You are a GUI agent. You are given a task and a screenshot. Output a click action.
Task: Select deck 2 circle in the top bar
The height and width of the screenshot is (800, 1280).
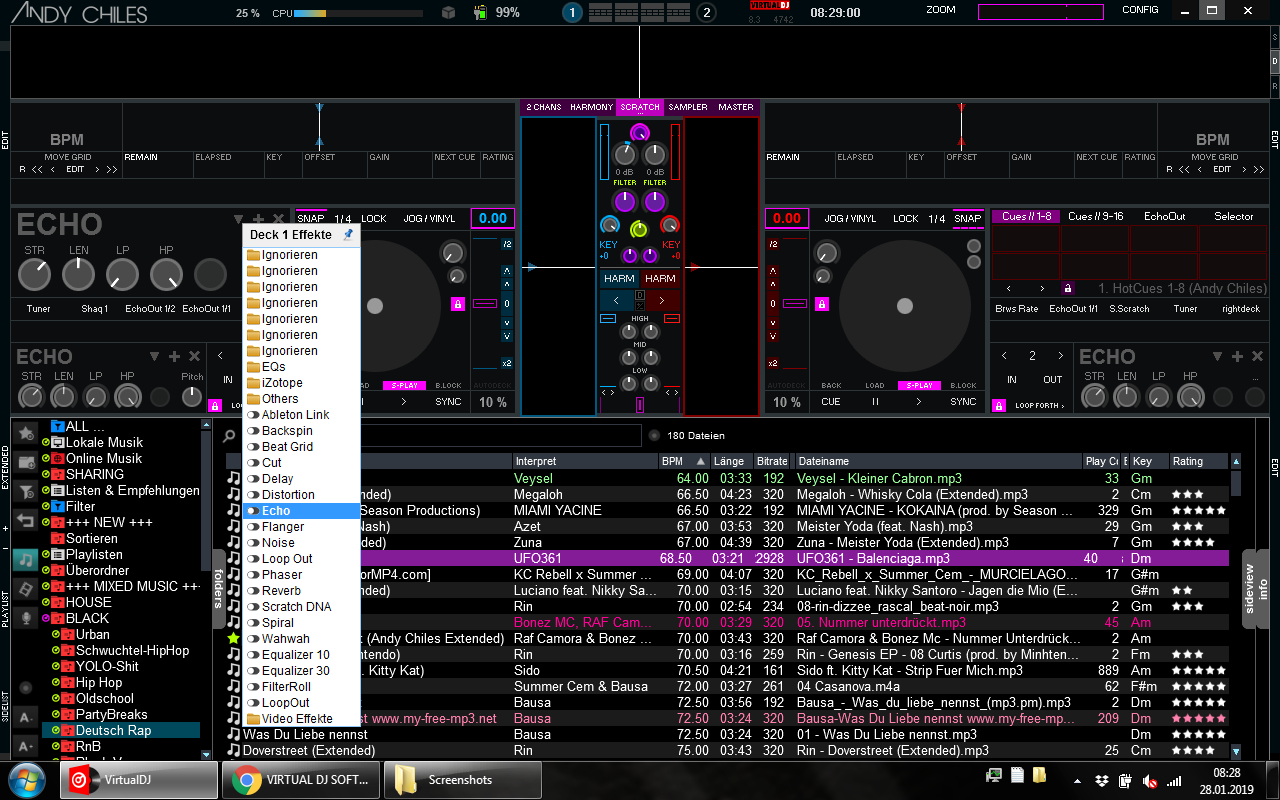pyautogui.click(x=706, y=13)
